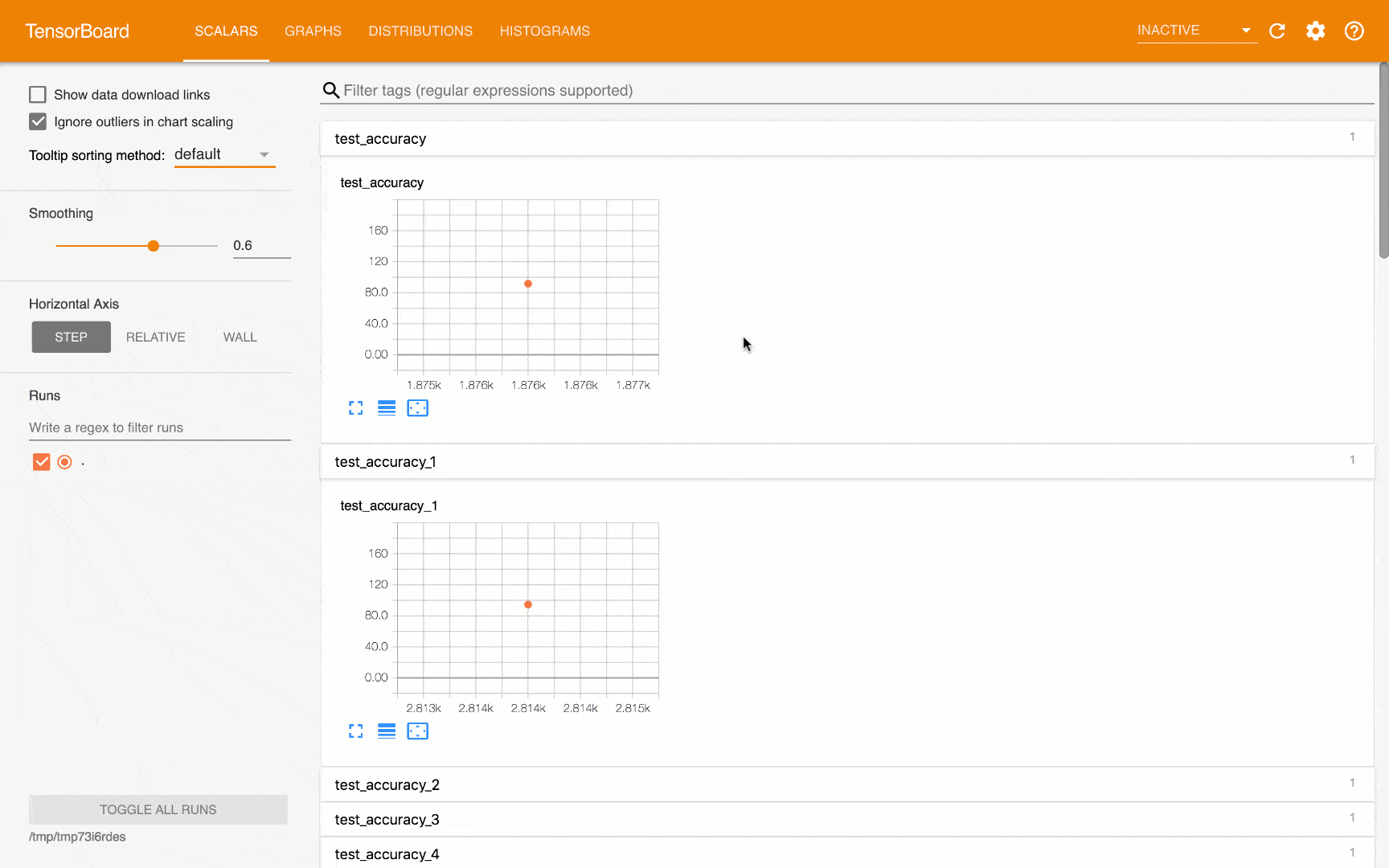The width and height of the screenshot is (1389, 868).
Task: Open the help question mark icon
Action: [x=1354, y=31]
